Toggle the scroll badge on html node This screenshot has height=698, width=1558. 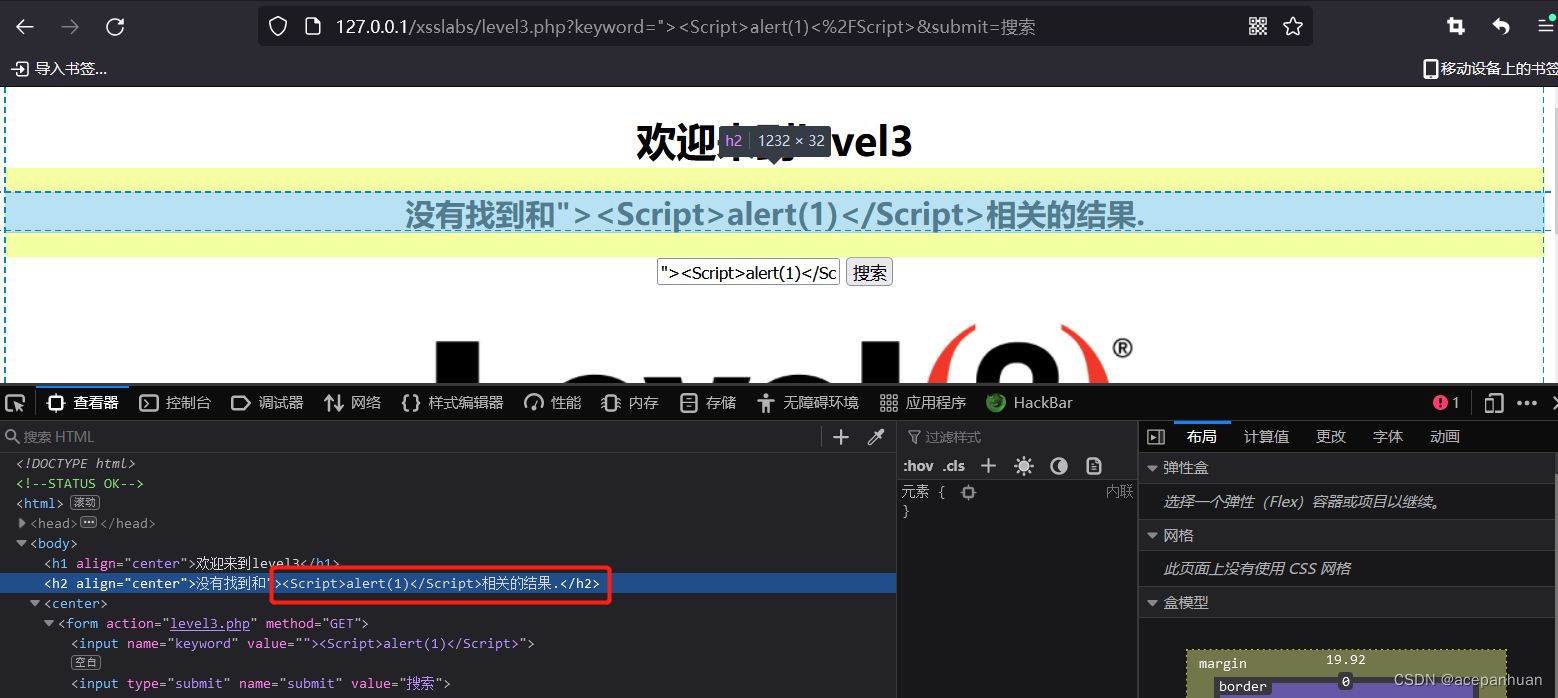[85, 503]
